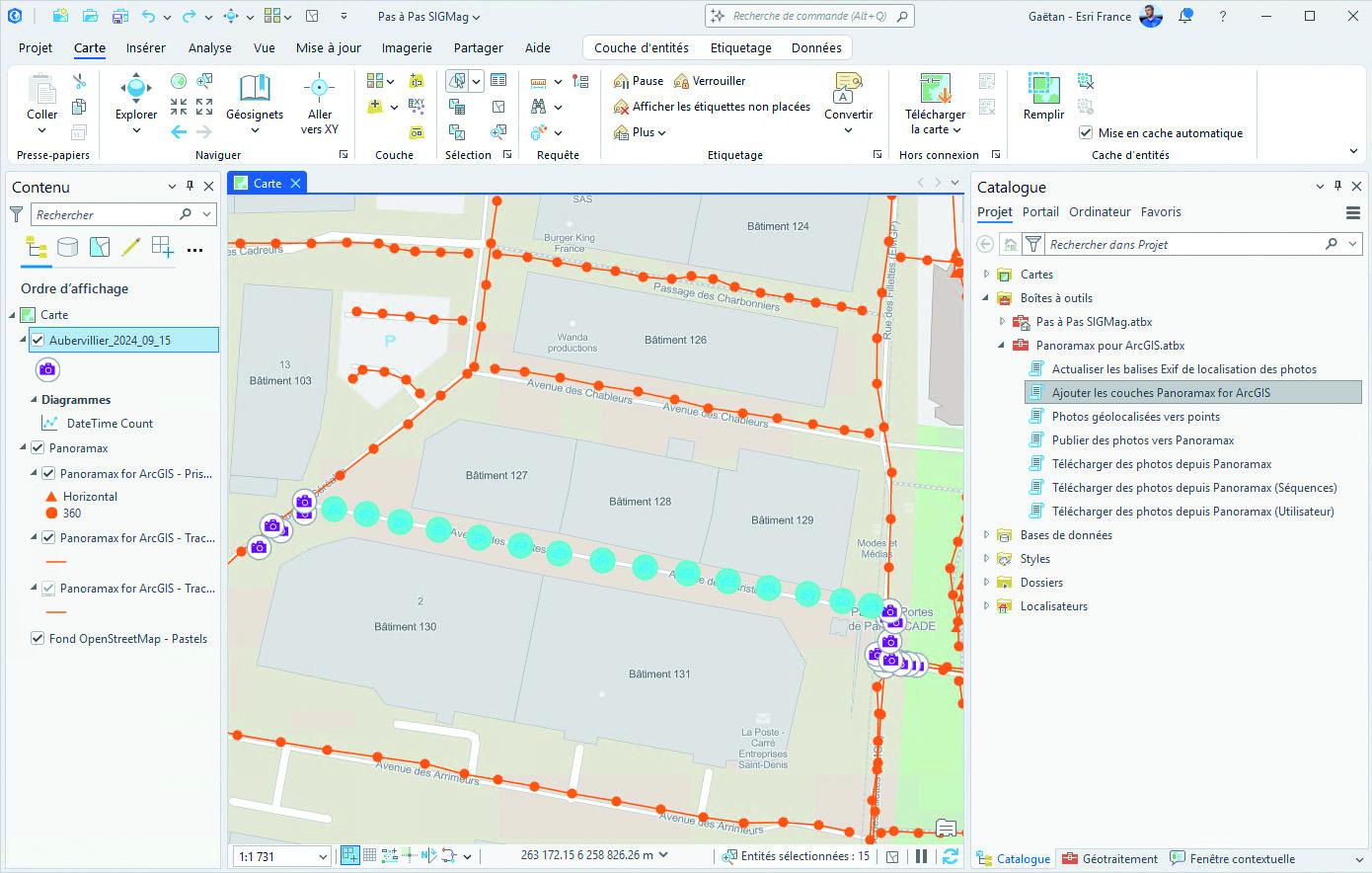Open the notifications bell icon

point(1186,16)
